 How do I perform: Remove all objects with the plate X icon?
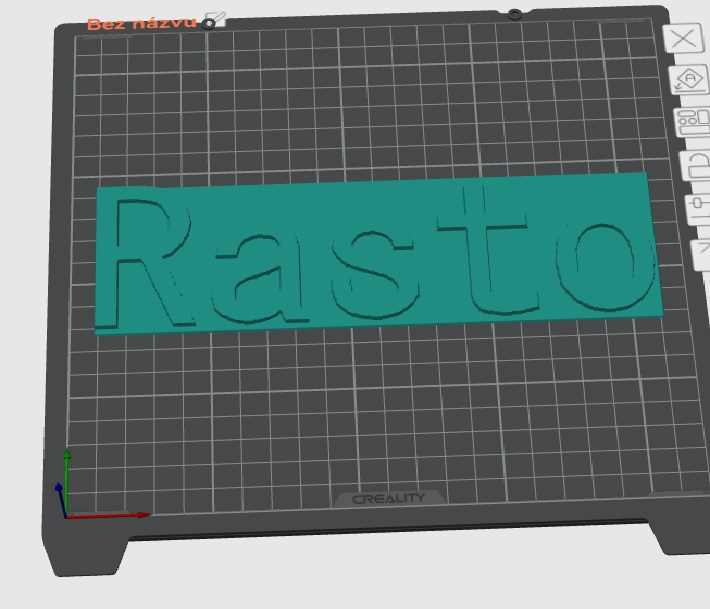click(684, 38)
